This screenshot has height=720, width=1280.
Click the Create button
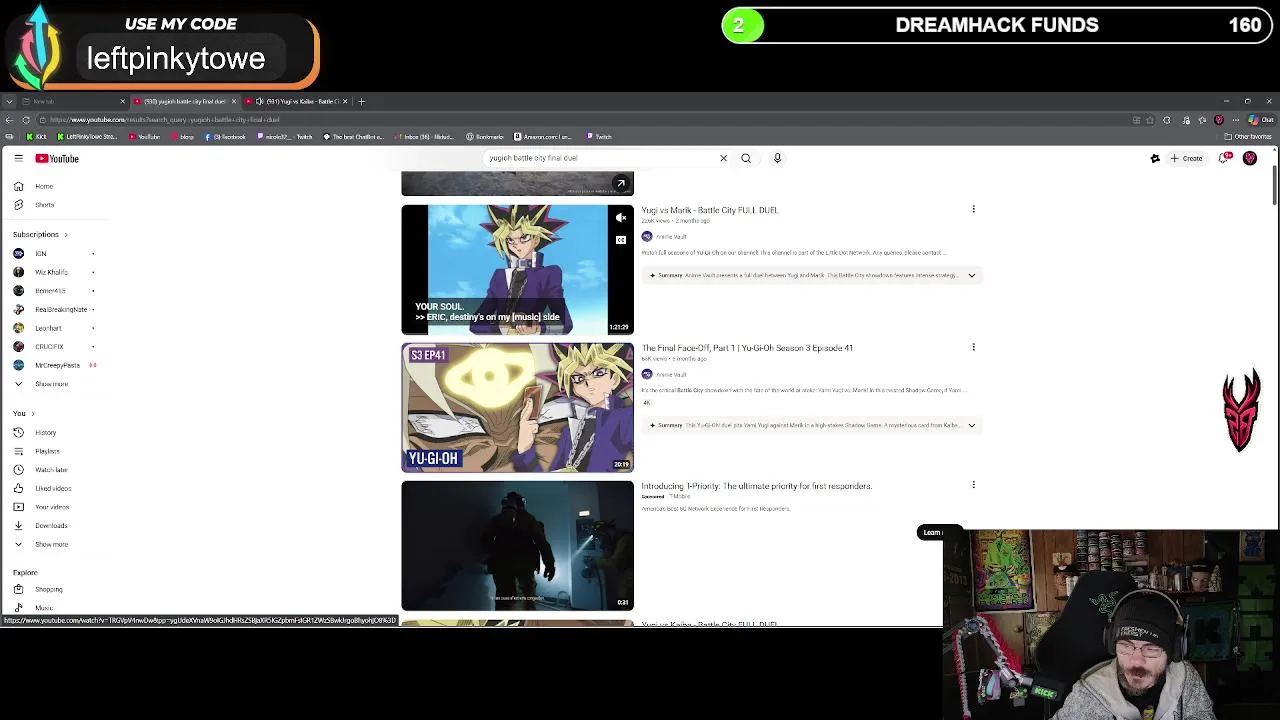pyautogui.click(x=1187, y=158)
